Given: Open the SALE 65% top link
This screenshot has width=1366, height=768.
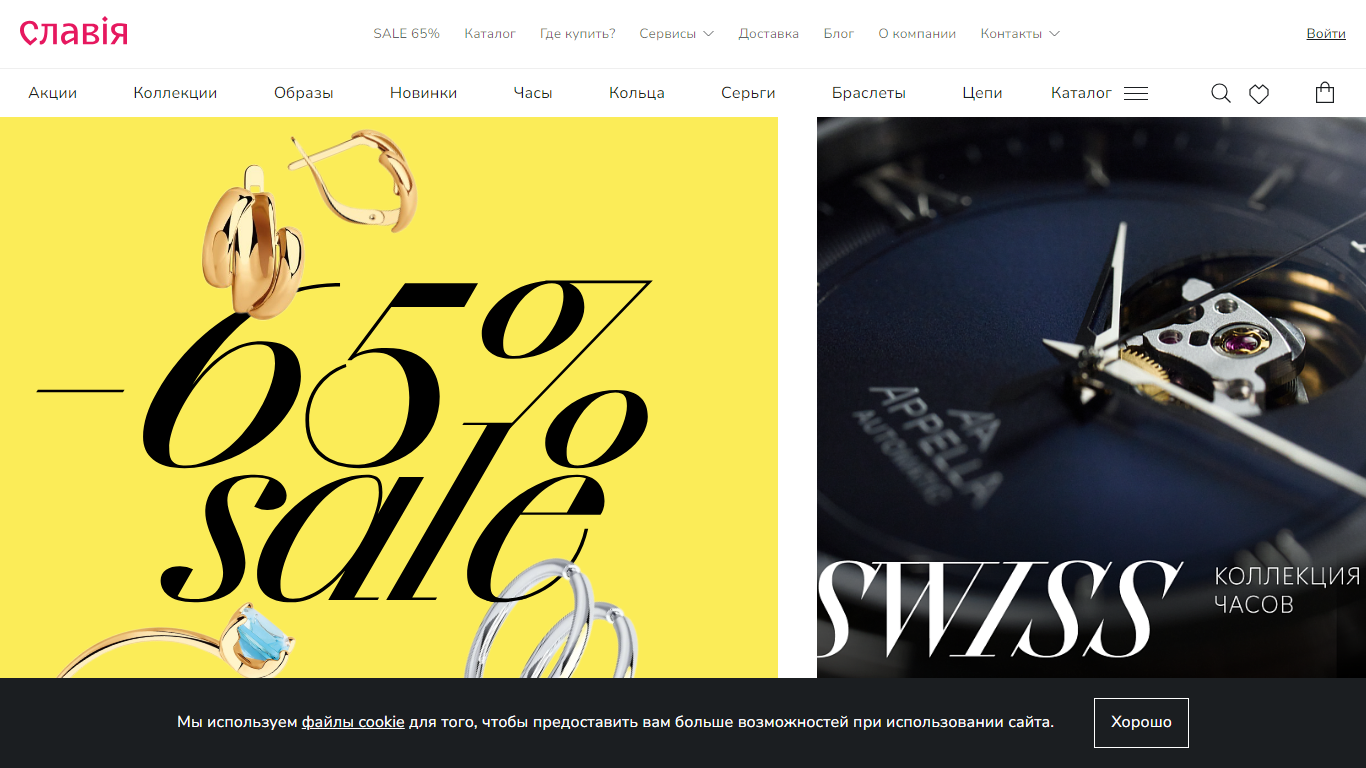Looking at the screenshot, I should tap(406, 33).
